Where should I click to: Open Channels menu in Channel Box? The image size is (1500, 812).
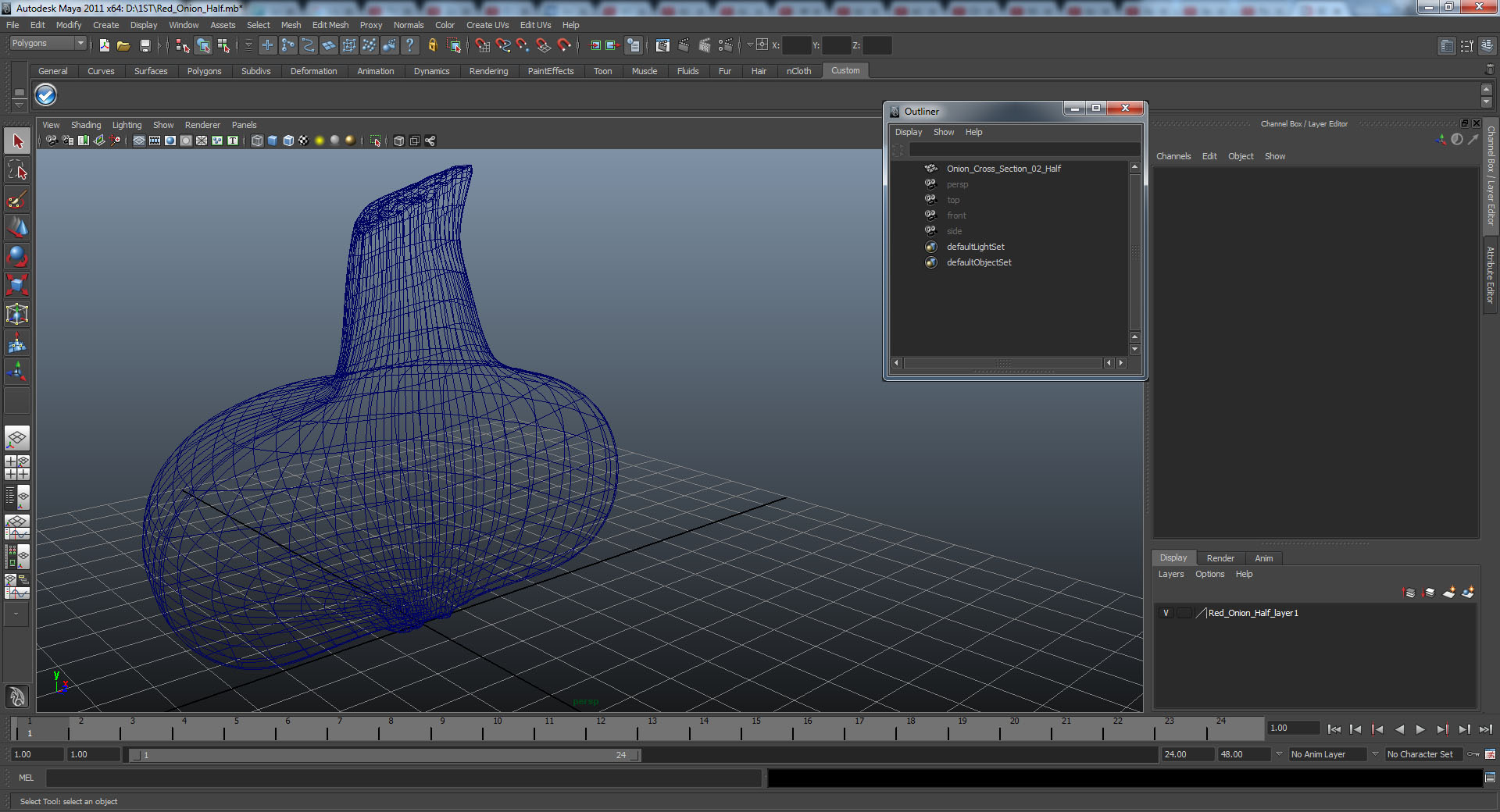tap(1173, 156)
